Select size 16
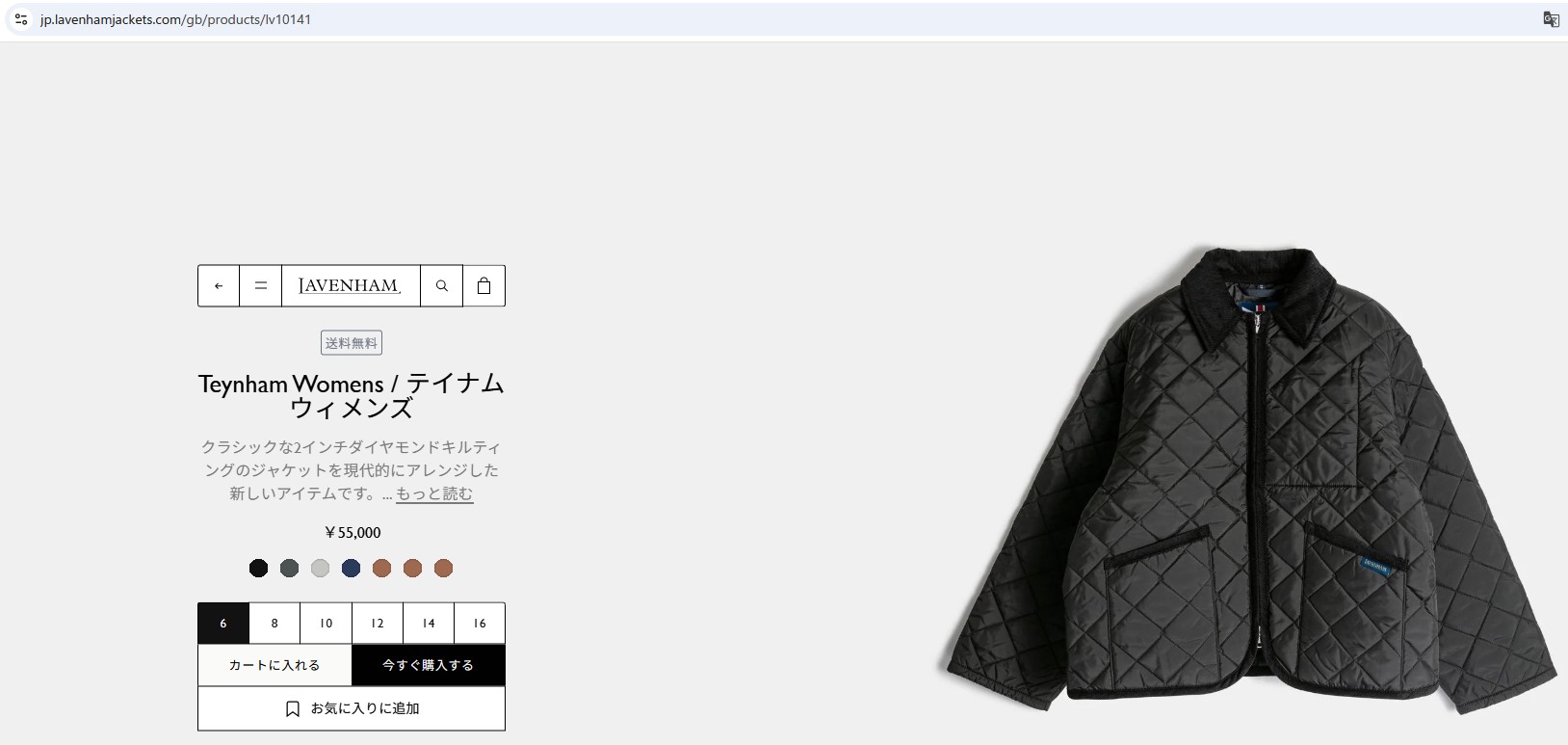The width and height of the screenshot is (1568, 745). pos(480,624)
